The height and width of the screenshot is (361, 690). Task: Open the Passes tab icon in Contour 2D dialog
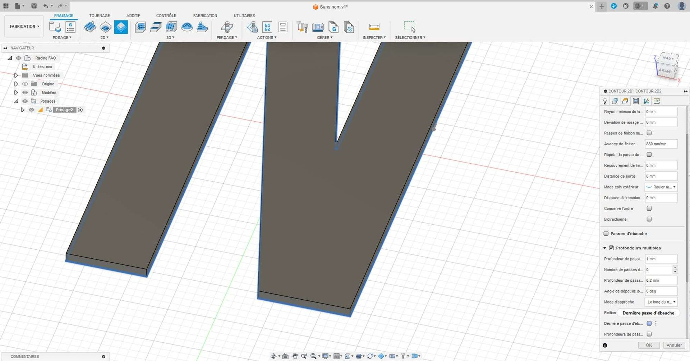coord(636,101)
